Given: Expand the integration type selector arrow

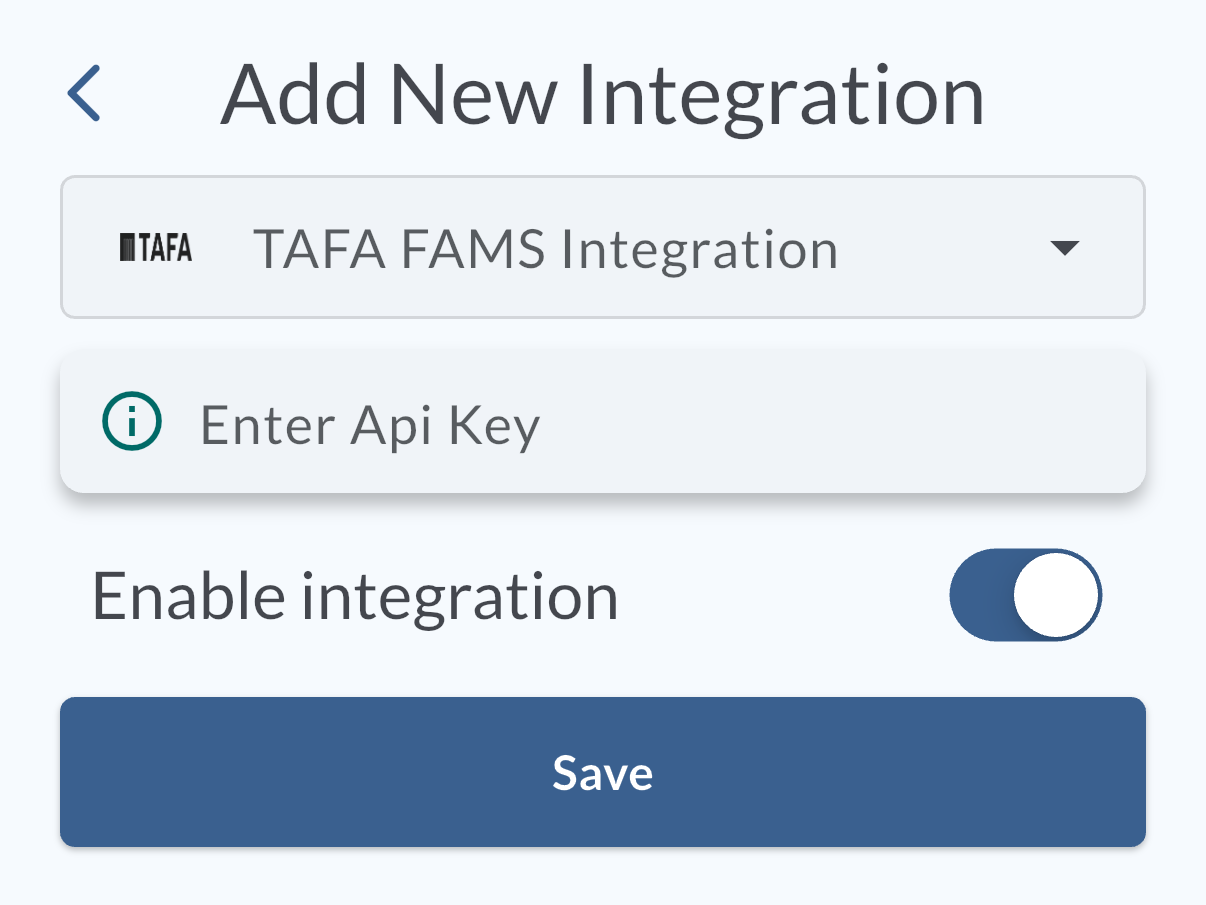Looking at the screenshot, I should point(1065,248).
